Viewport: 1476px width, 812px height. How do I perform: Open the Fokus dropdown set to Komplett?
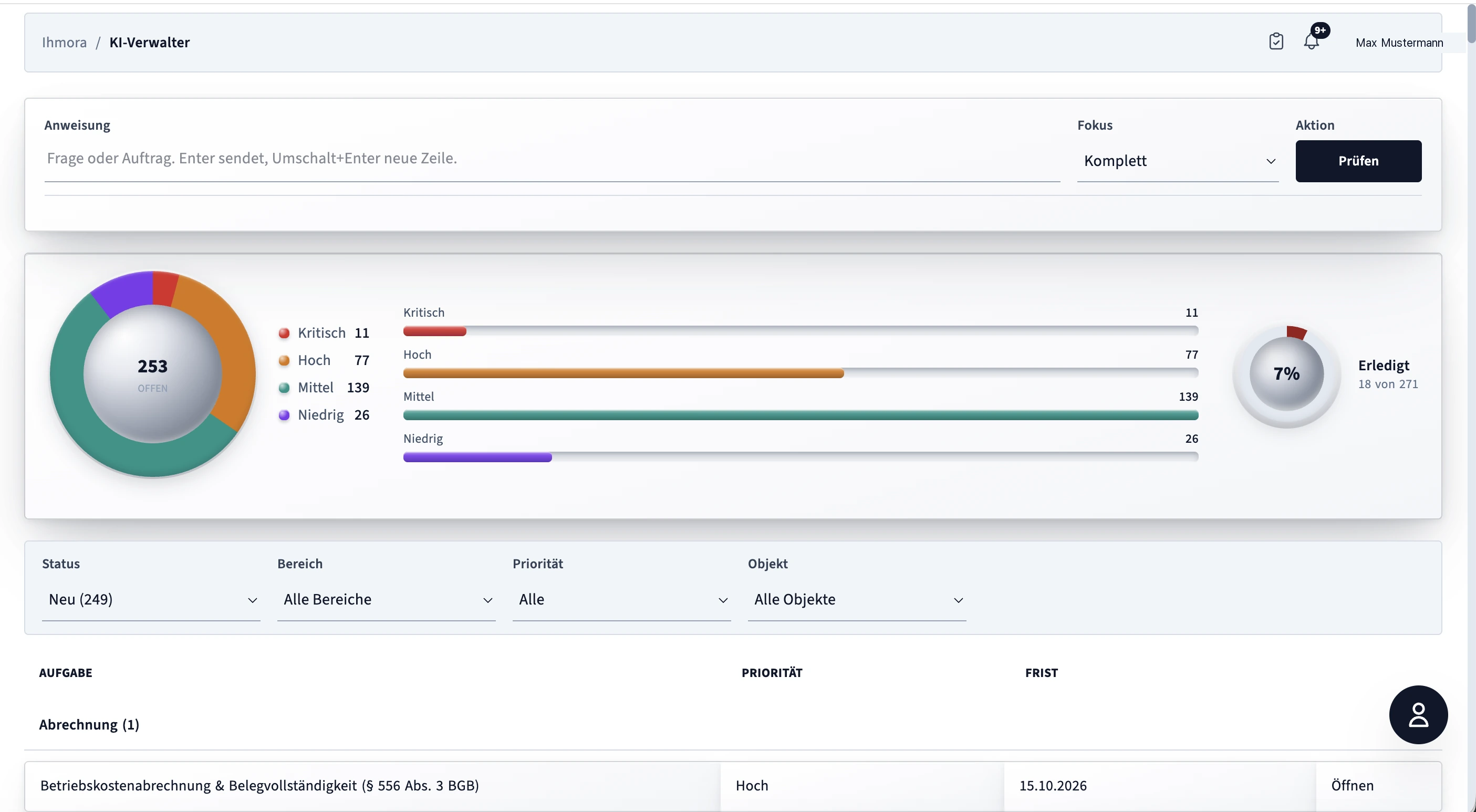point(1178,161)
